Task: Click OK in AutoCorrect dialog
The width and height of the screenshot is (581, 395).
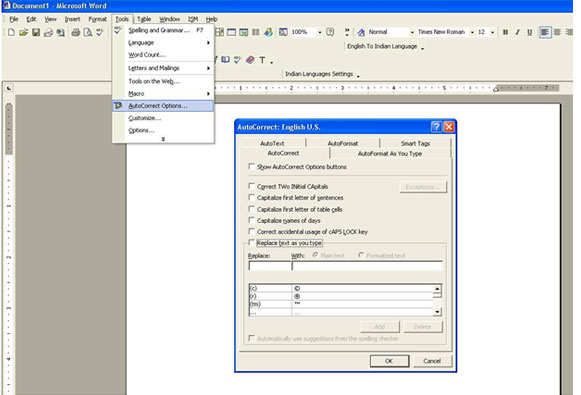Action: [x=389, y=361]
